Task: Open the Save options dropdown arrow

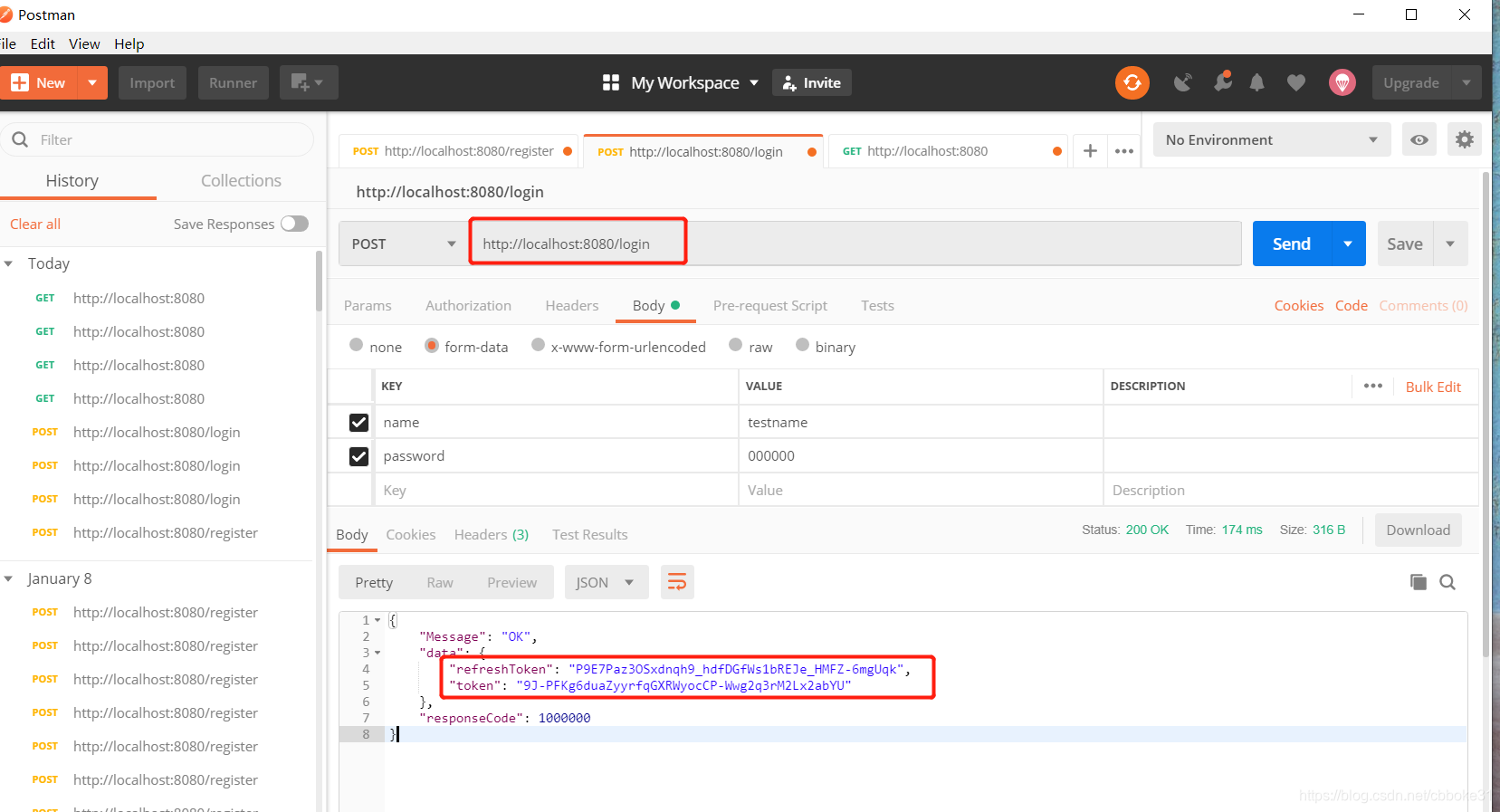Action: 1450,244
